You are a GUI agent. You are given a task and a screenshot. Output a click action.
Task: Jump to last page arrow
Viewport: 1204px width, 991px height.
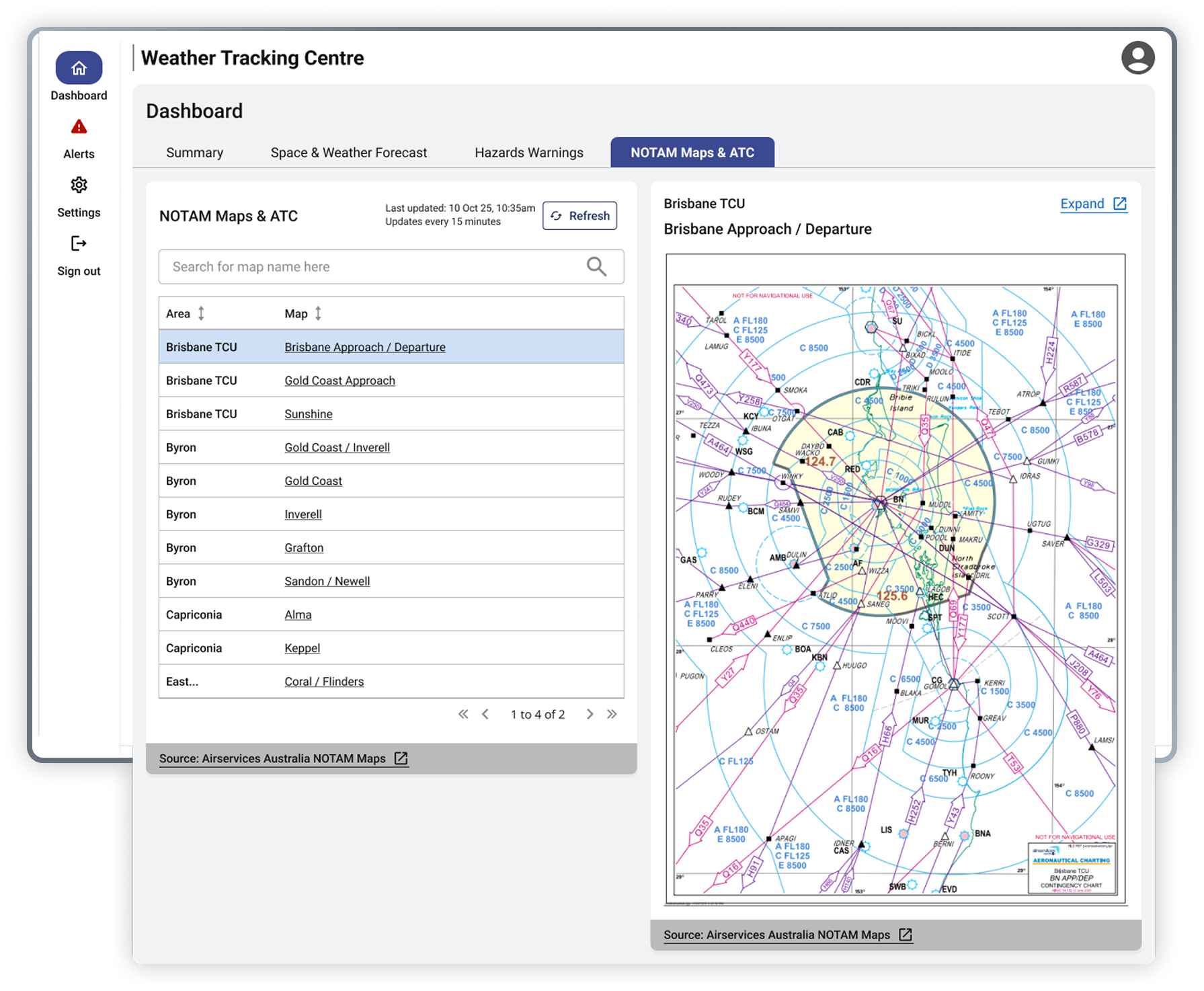pos(612,714)
